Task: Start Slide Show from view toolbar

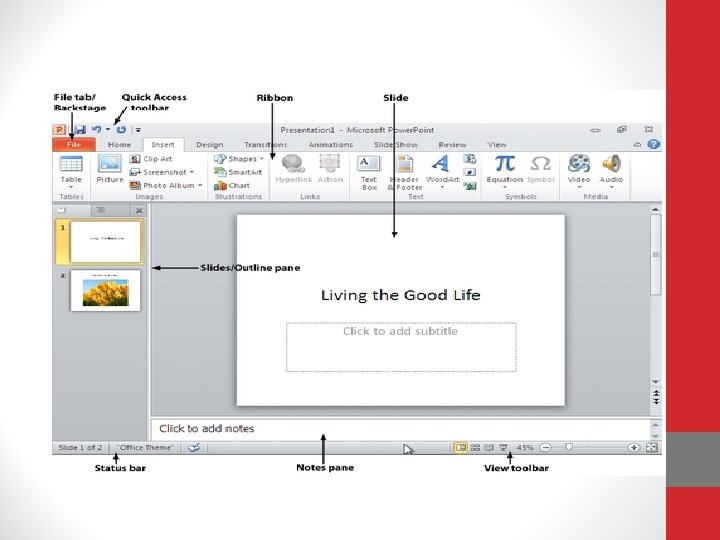Action: tap(504, 447)
